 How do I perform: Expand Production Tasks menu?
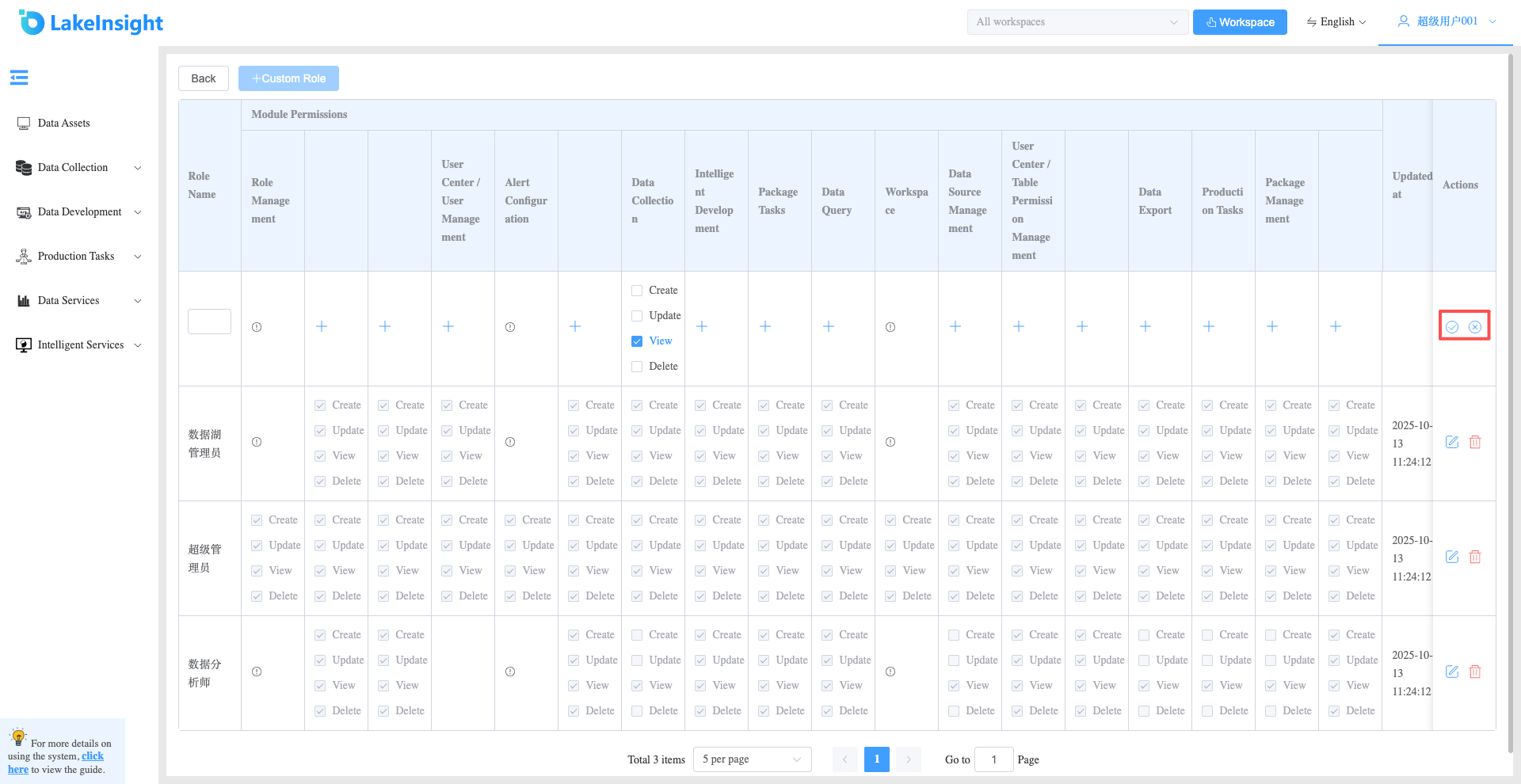[79, 256]
